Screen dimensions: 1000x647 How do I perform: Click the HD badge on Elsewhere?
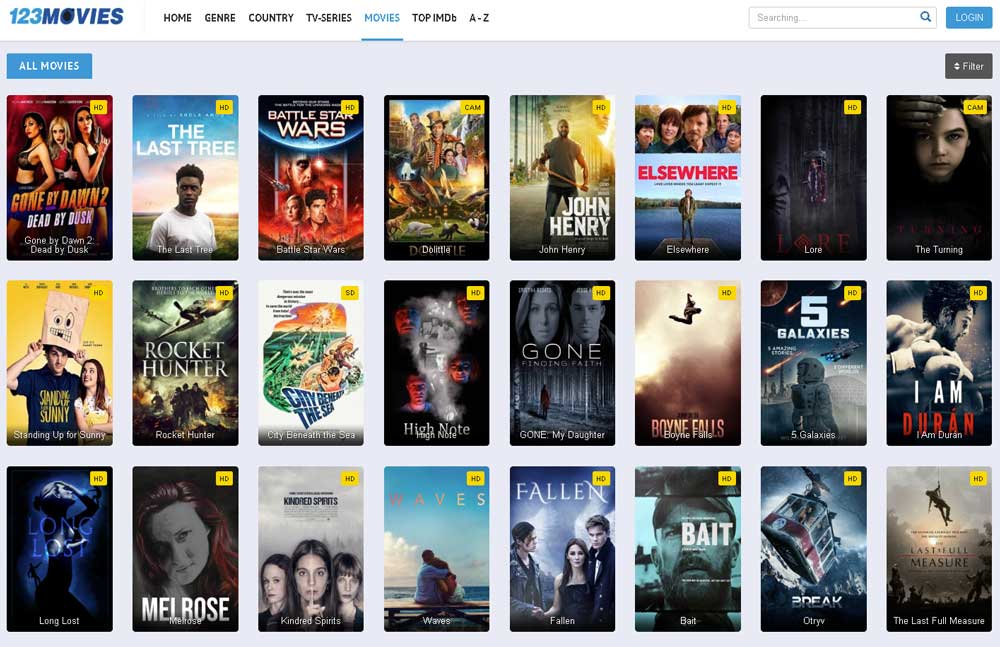point(726,107)
